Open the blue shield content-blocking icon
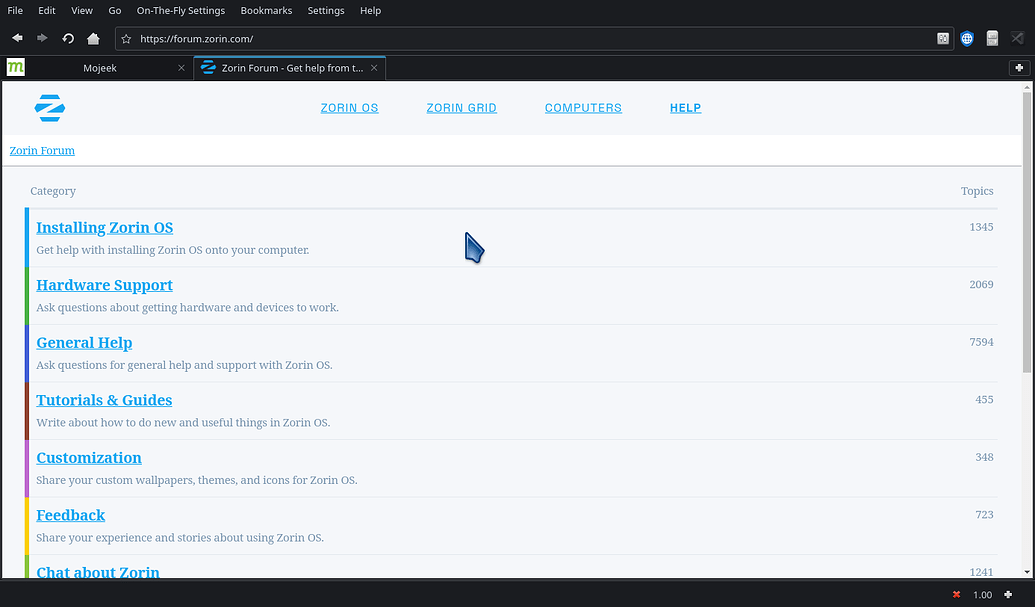The image size is (1035, 607). (966, 38)
